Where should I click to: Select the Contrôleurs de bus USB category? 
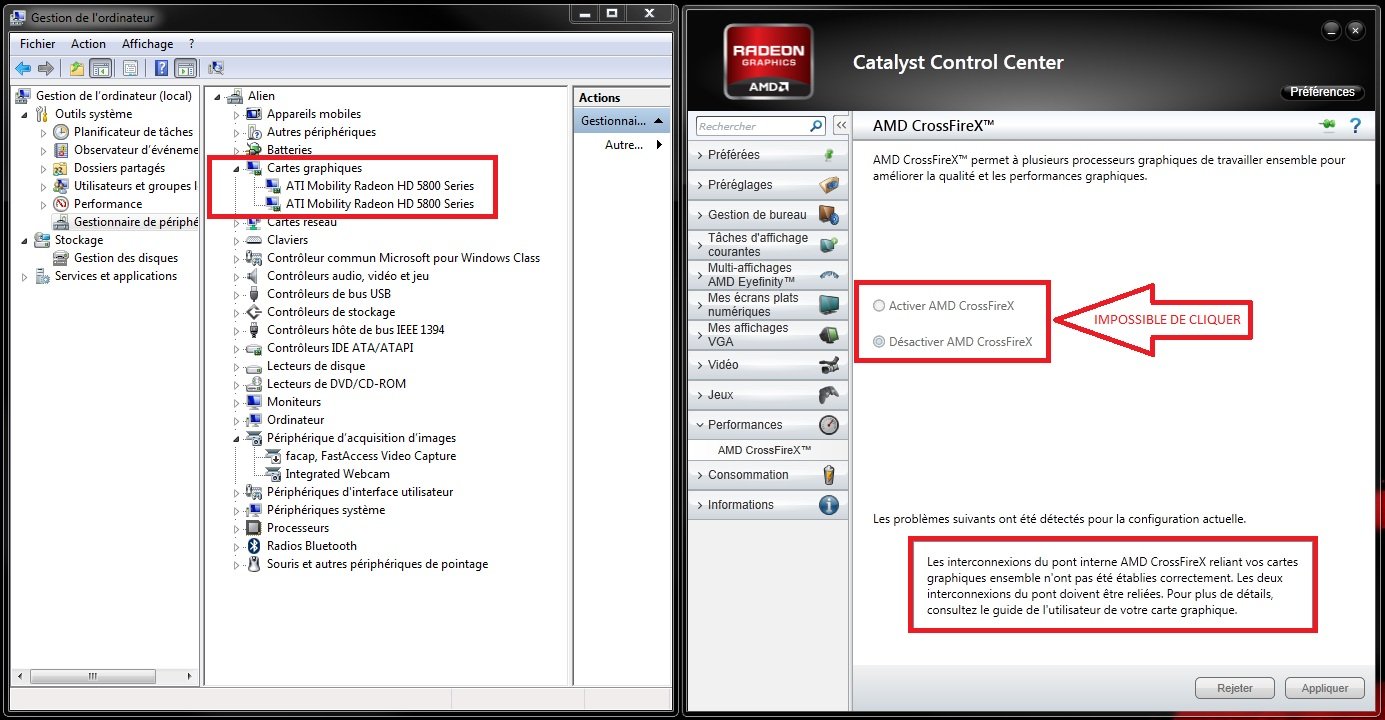coord(328,294)
